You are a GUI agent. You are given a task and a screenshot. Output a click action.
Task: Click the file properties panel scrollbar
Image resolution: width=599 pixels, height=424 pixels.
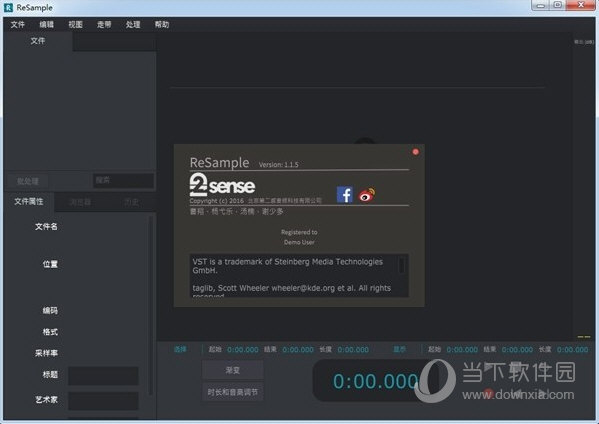151,306
